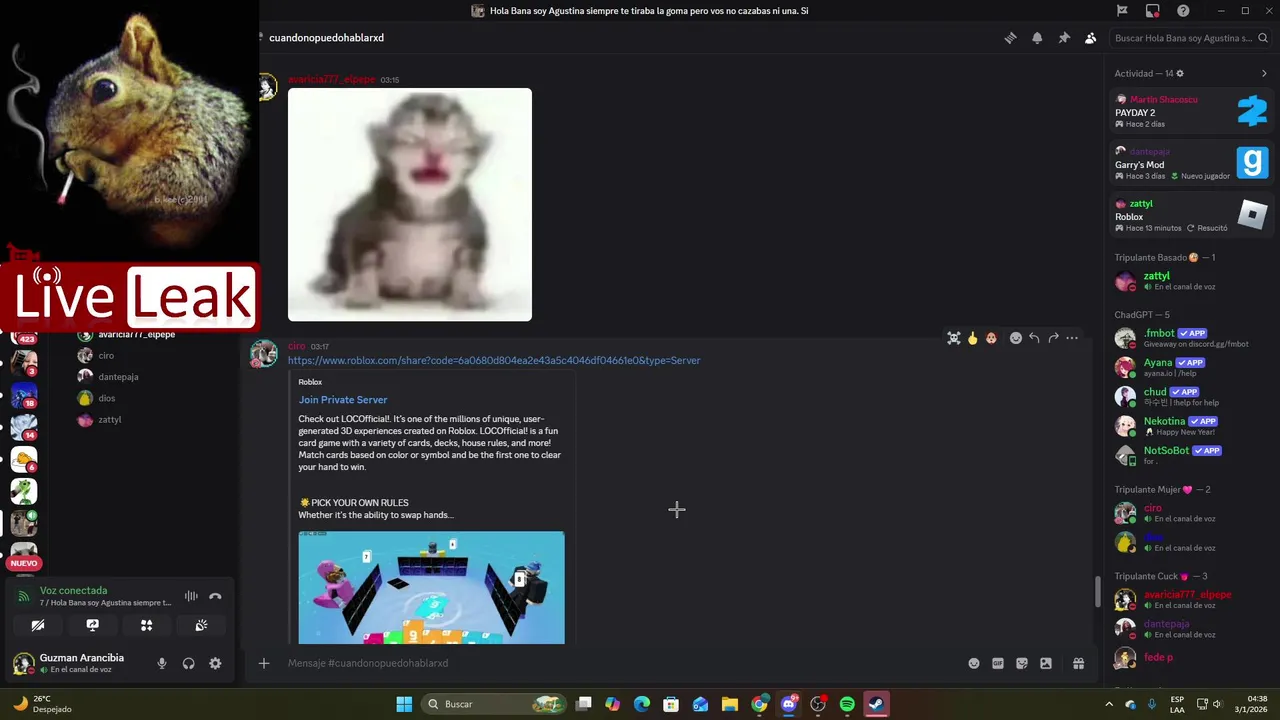Viewport: 1280px width, 720px height.
Task: Toggle camera on in voice panel
Action: [x=38, y=625]
